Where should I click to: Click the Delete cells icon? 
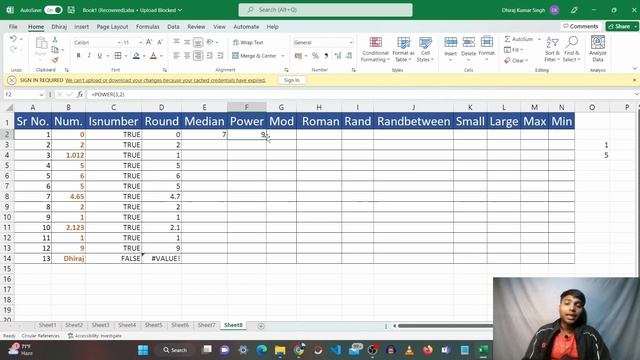(469, 42)
